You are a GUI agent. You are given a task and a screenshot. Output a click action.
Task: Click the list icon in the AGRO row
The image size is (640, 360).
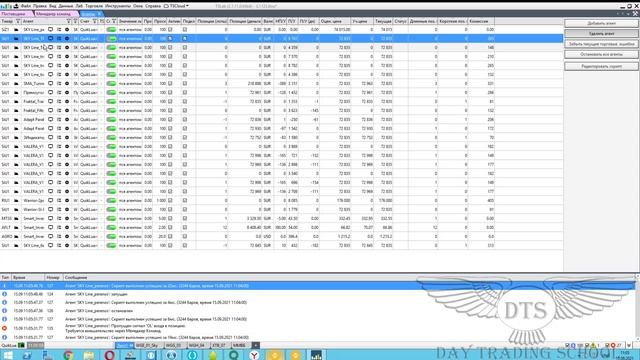59,237
